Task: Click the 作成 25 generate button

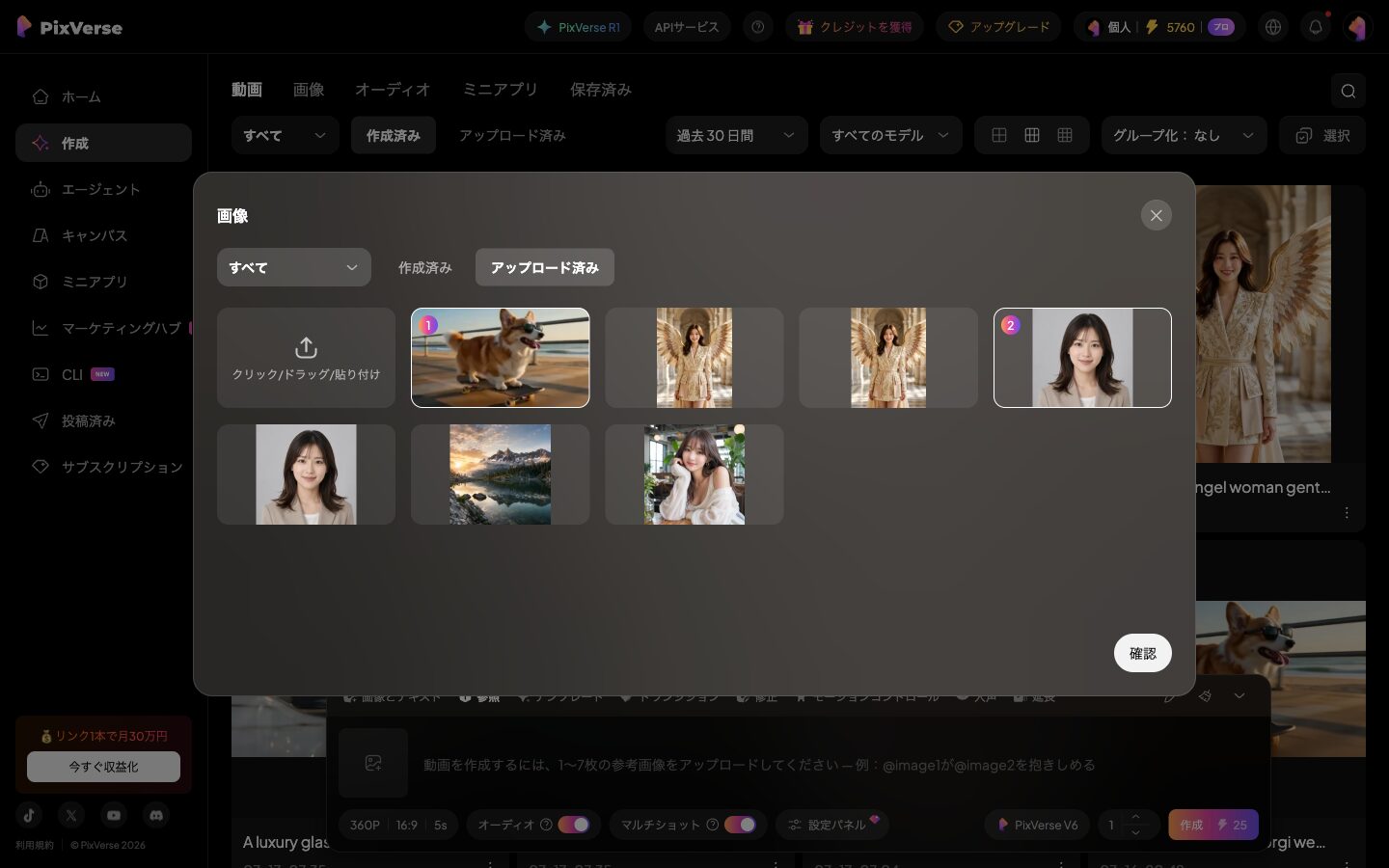Action: (1213, 825)
